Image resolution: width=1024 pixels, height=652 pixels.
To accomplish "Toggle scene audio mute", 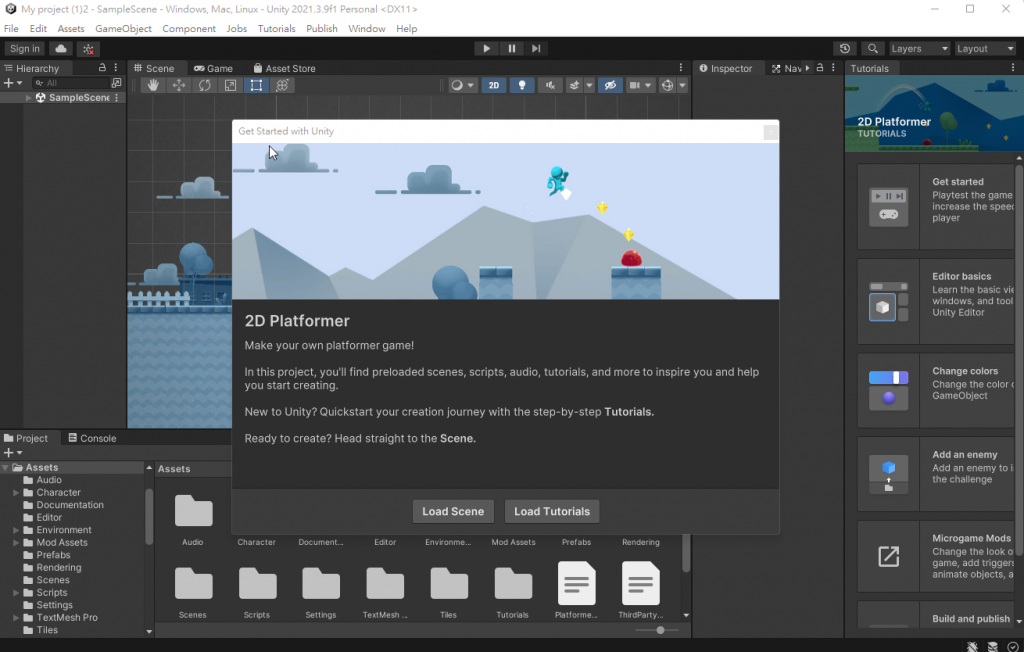I will pos(550,86).
